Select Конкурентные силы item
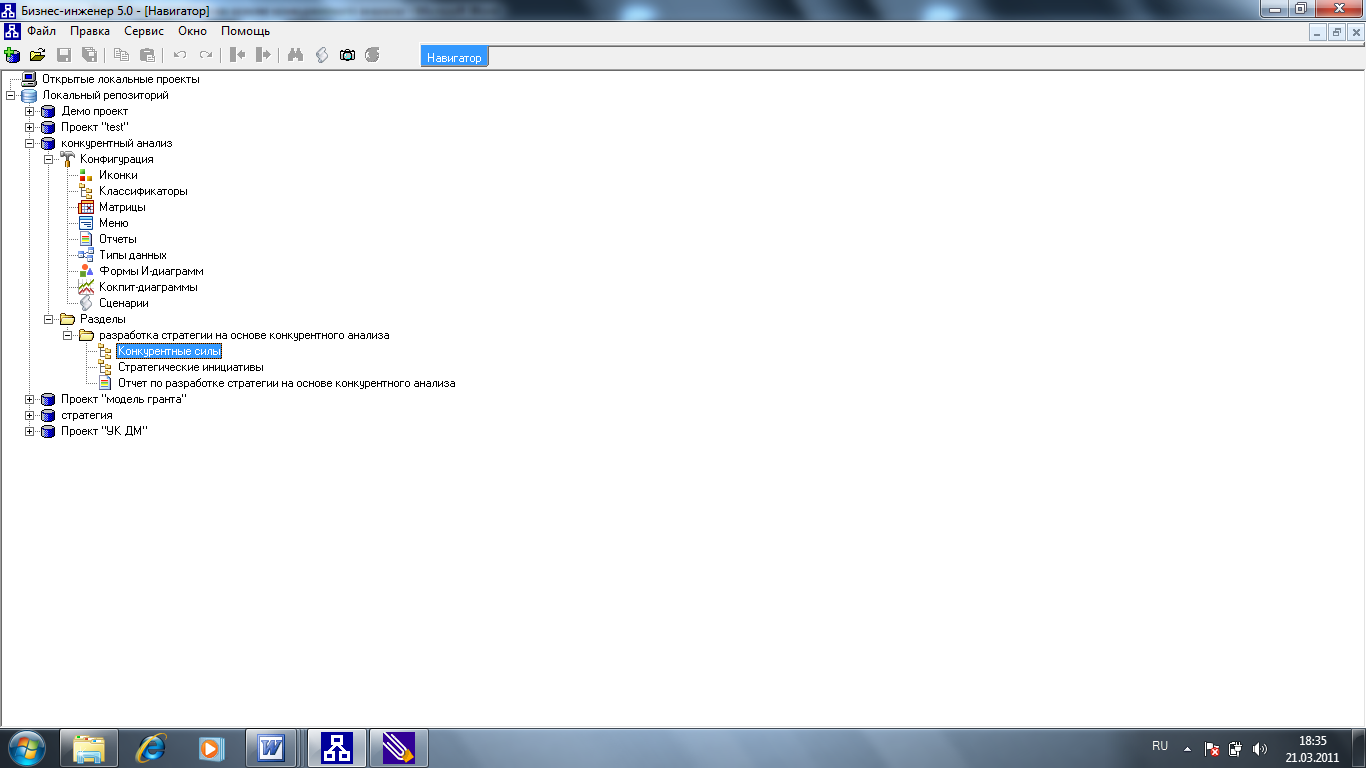 click(169, 351)
